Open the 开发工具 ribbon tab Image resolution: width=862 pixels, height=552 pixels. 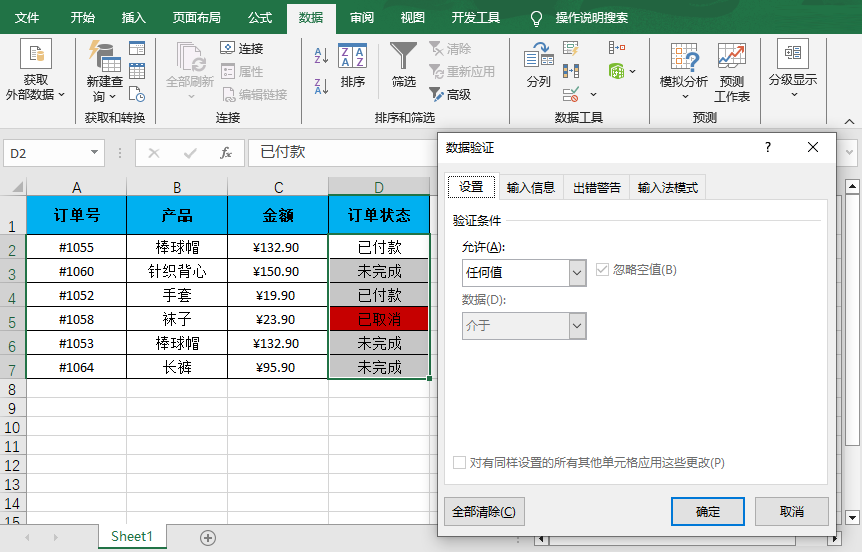(476, 18)
